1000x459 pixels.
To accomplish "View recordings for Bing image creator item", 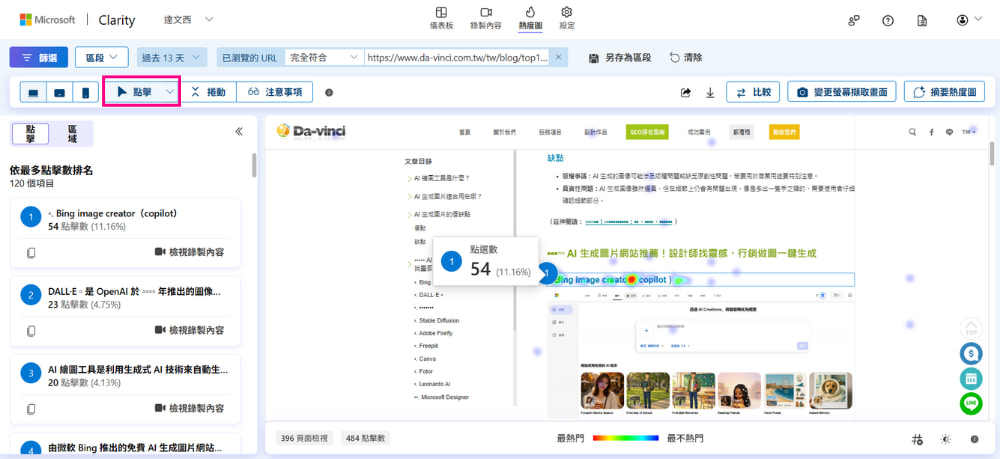I will 189,252.
